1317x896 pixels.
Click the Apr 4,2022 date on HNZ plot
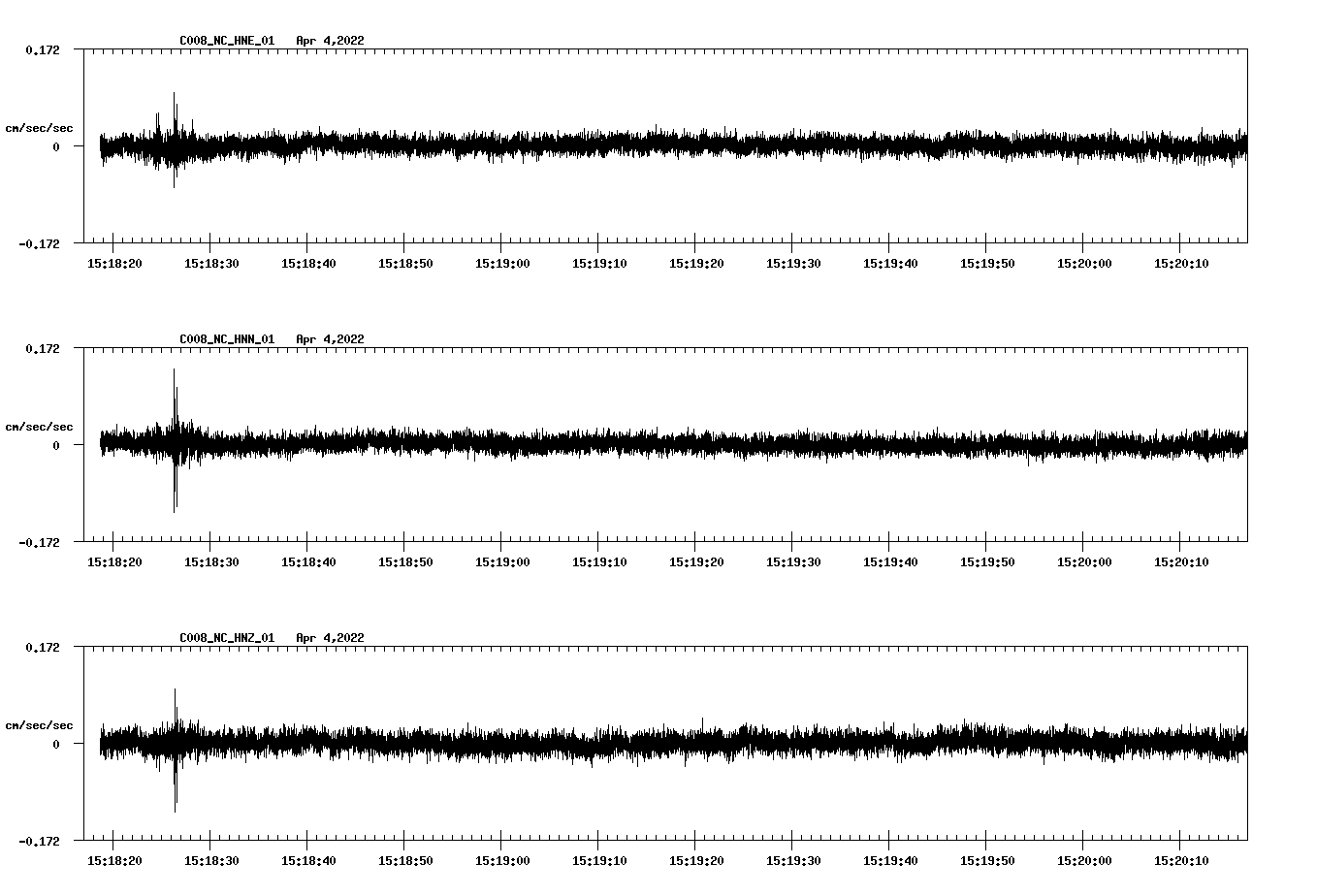(331, 638)
